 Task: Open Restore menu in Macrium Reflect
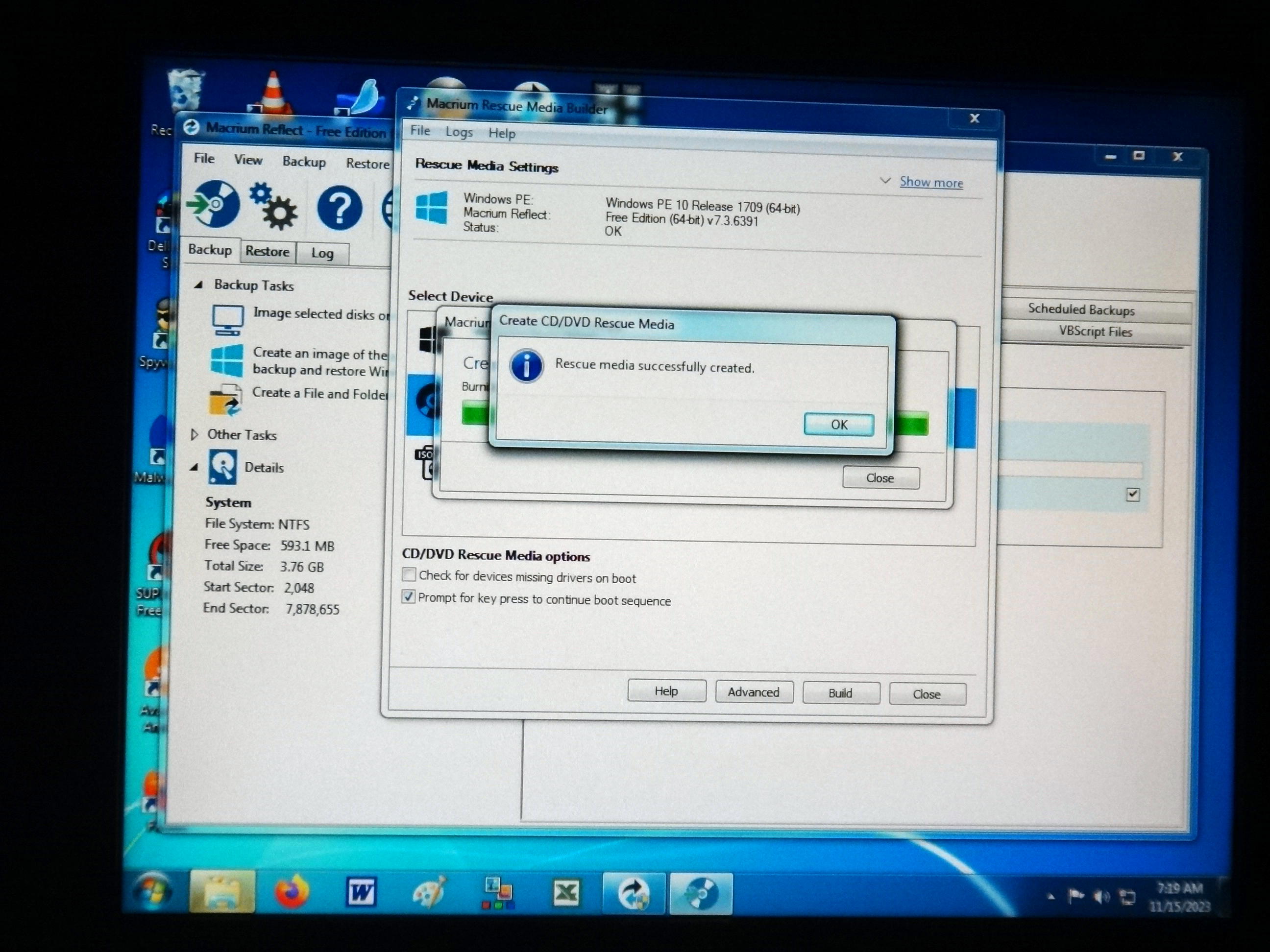(x=367, y=164)
